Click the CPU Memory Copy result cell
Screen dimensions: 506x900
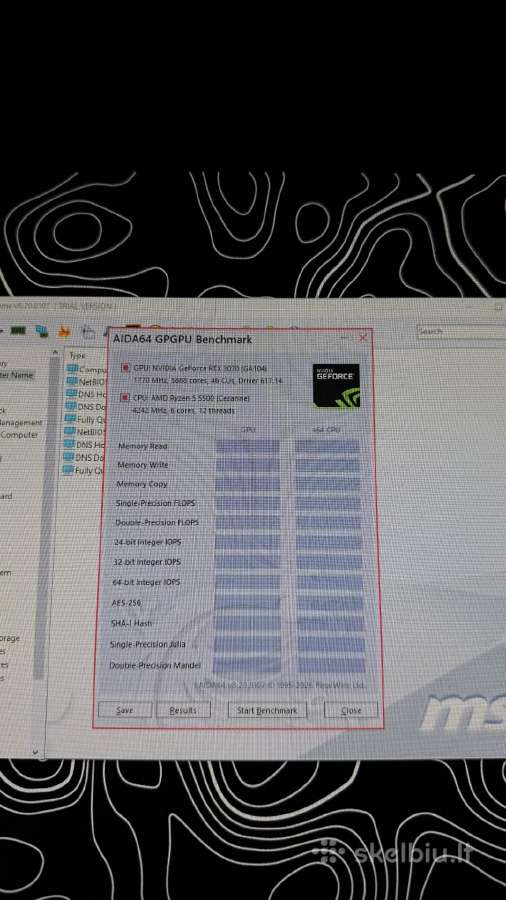click(328, 484)
